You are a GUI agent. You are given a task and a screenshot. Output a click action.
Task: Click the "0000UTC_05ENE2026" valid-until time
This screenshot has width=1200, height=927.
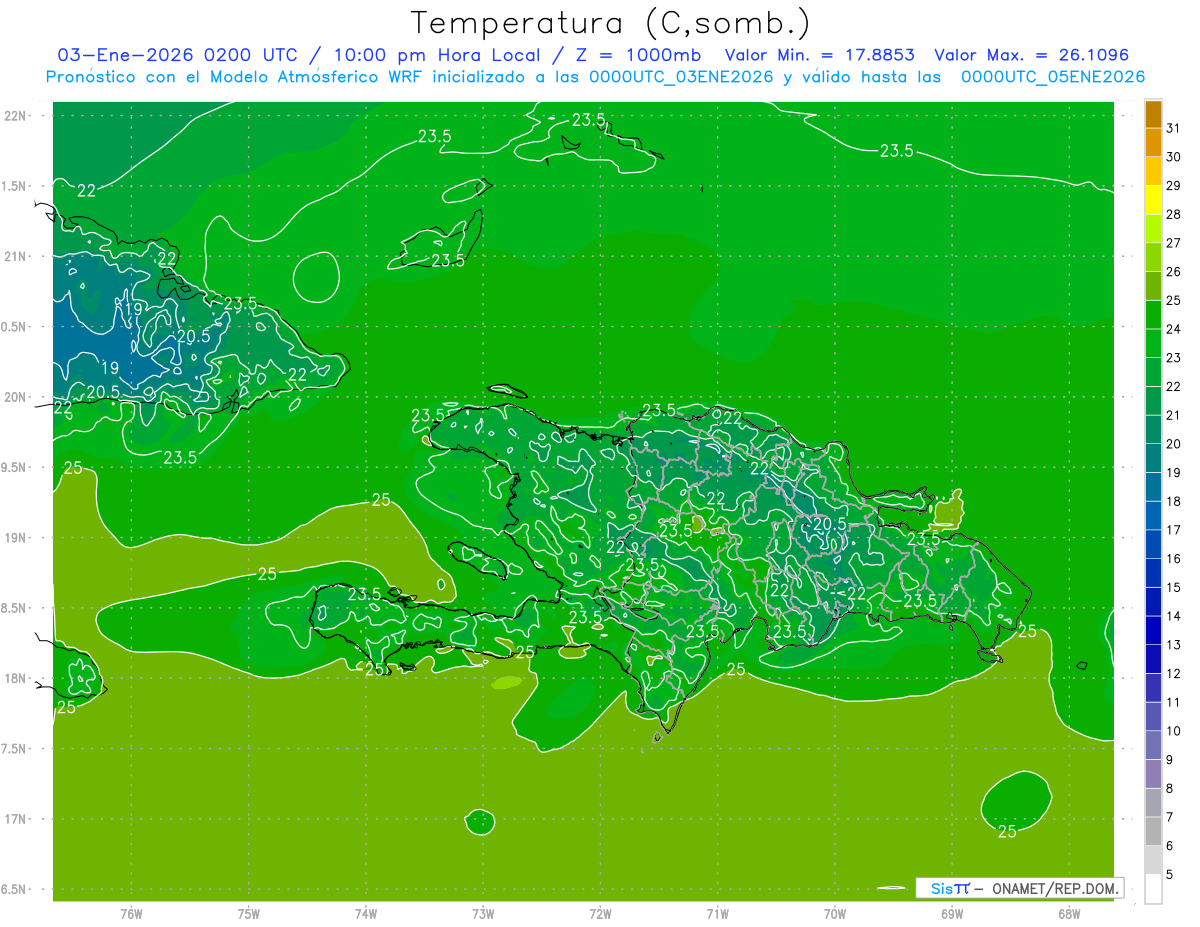[x=1052, y=77]
